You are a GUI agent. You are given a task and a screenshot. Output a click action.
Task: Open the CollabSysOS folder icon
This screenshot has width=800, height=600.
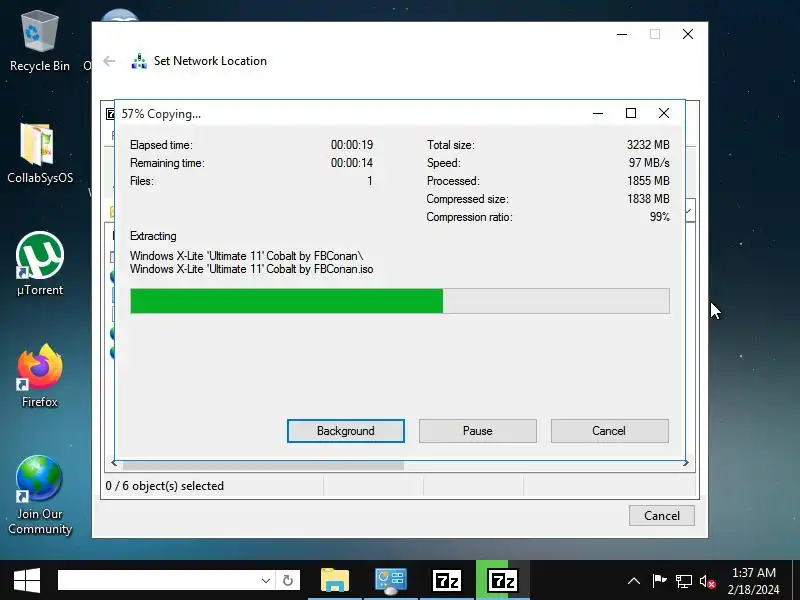(x=39, y=153)
